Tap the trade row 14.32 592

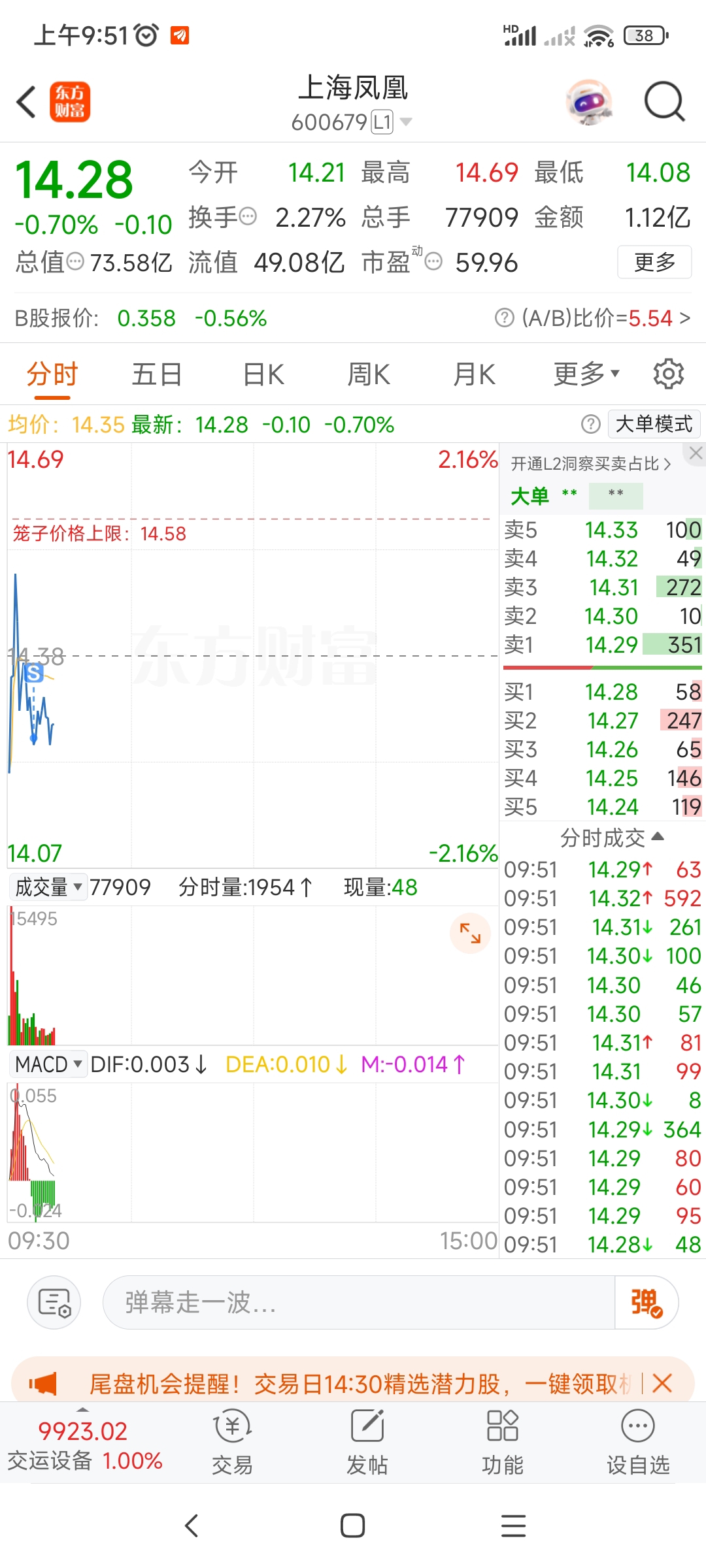603,899
